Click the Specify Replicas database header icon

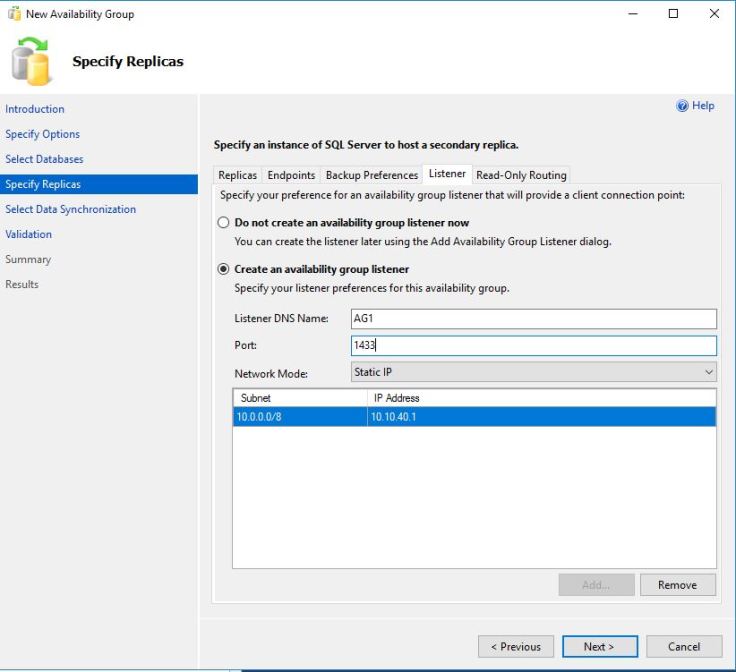coord(32,62)
